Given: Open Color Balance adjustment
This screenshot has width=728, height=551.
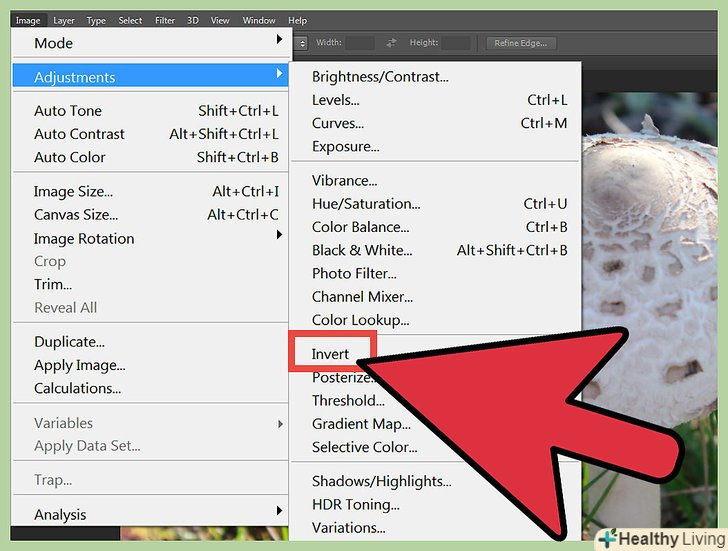Looking at the screenshot, I should click(436, 227).
